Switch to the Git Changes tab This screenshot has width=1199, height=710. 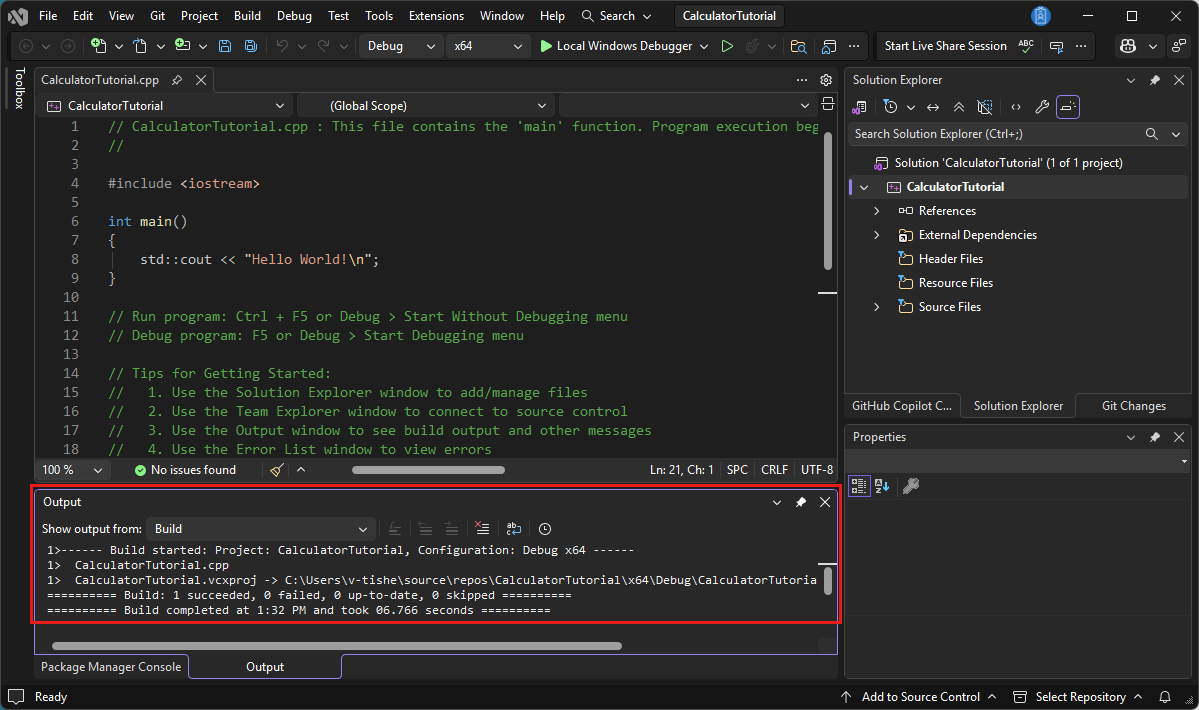tap(1133, 406)
